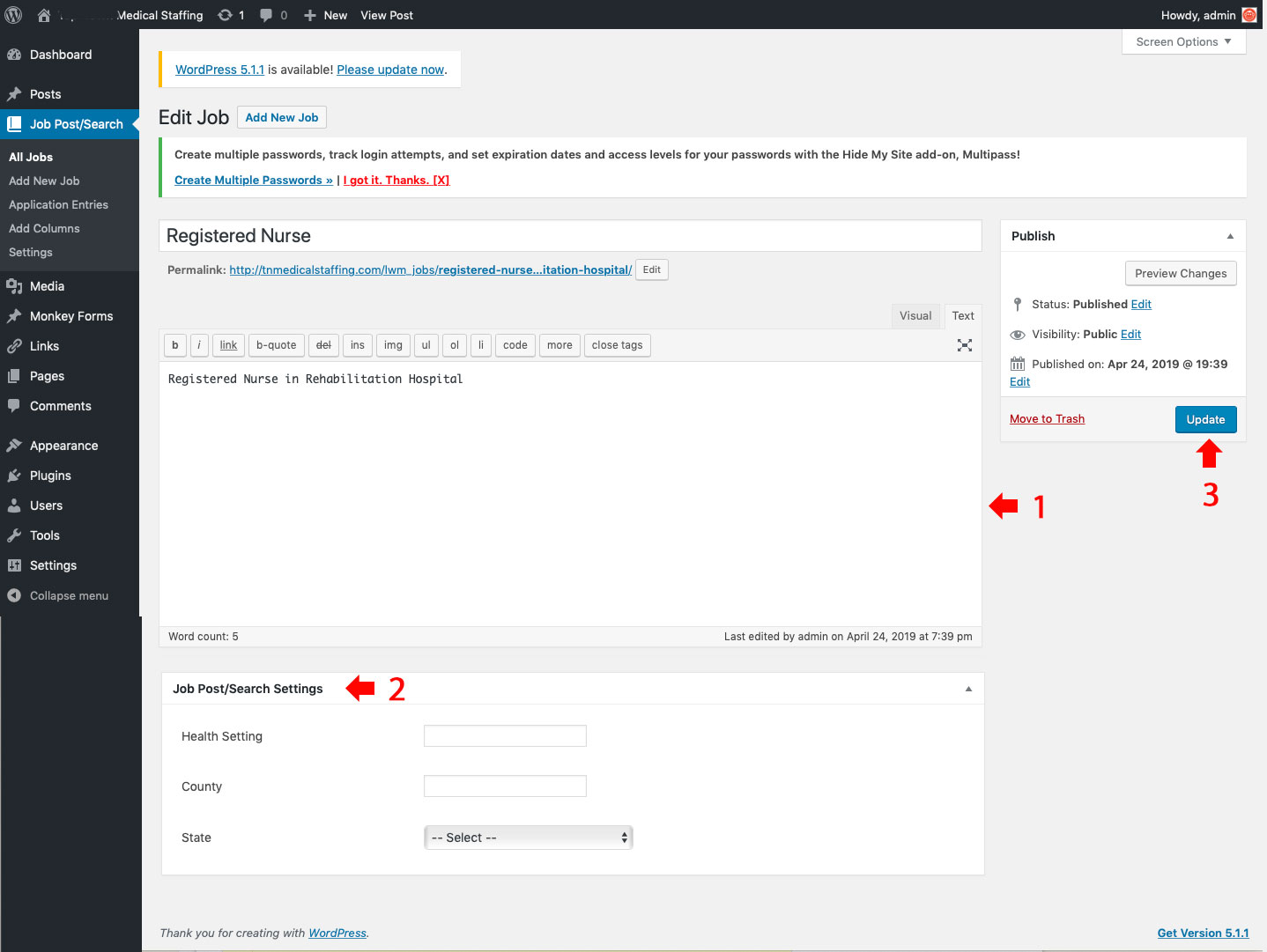Switch to the Text editor tab
This screenshot has width=1267, height=952.
(x=962, y=315)
